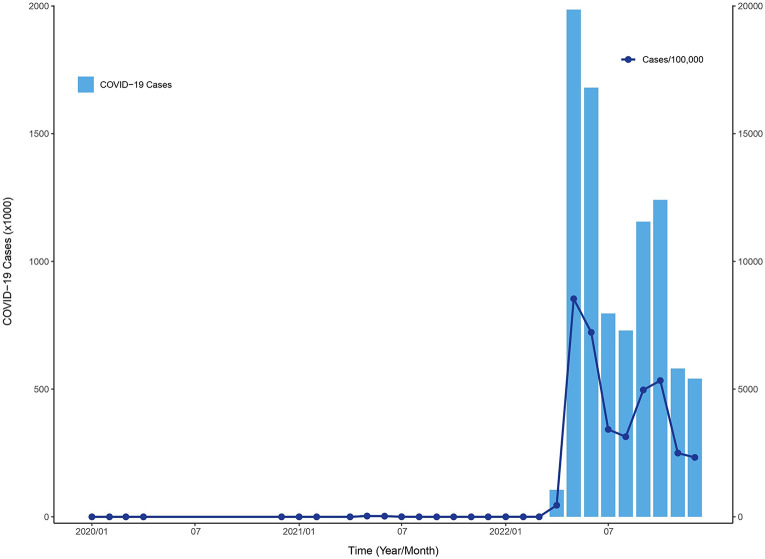Click the 0 label on the left axis
Viewport: 765px width, 559px height.
[45, 517]
